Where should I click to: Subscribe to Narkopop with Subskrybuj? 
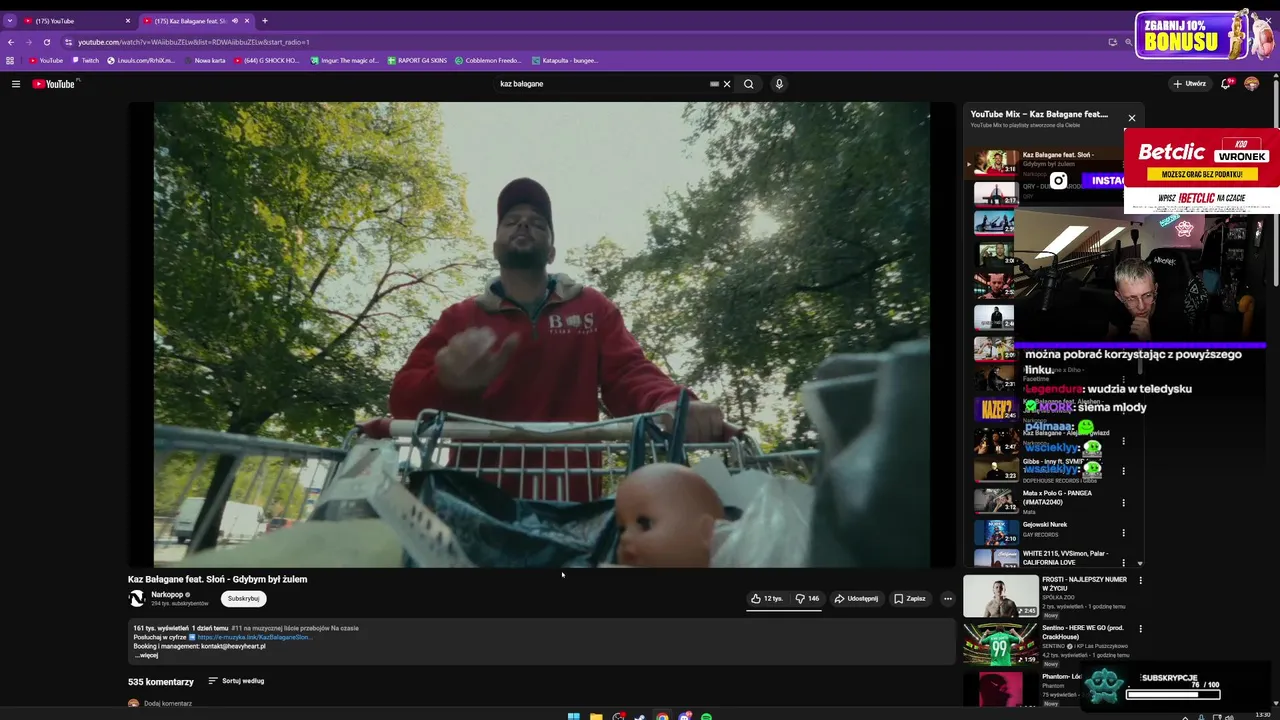[x=243, y=599]
